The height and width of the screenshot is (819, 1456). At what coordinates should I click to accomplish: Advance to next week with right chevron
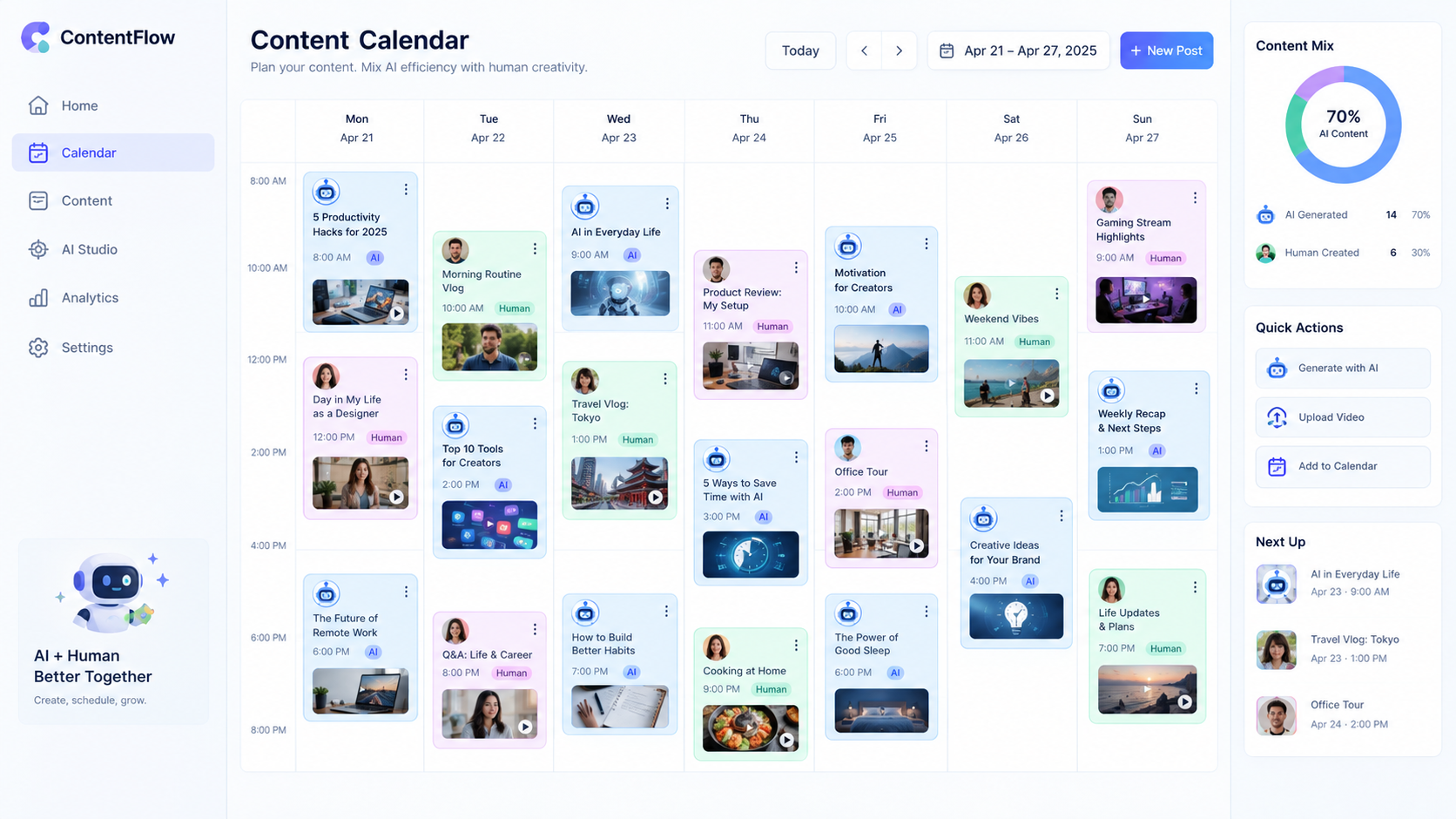pos(900,51)
